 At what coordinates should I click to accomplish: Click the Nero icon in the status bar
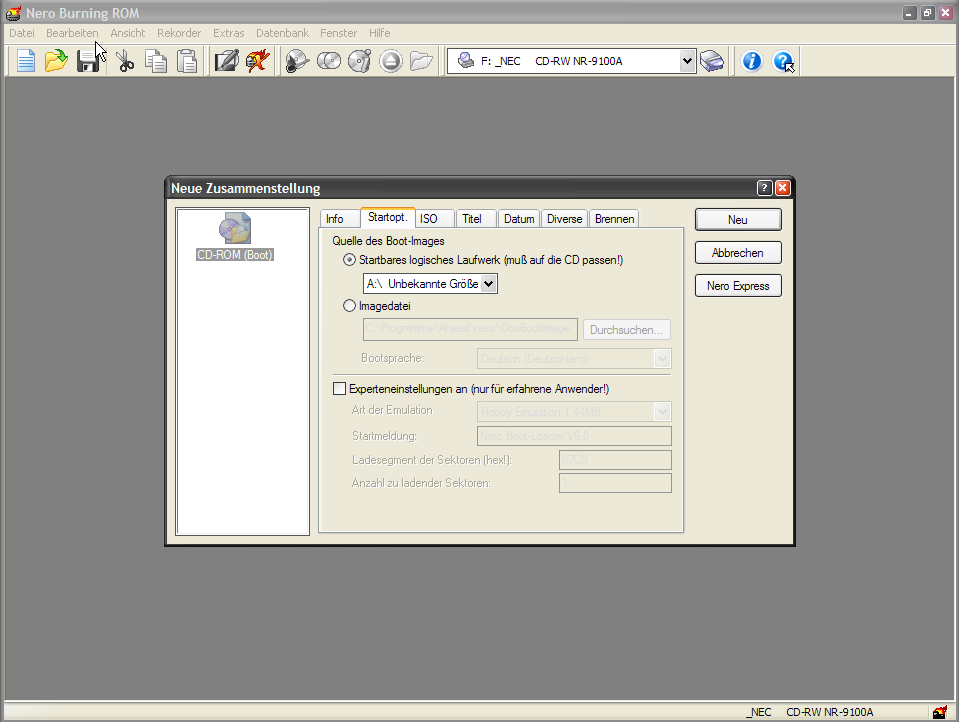click(x=940, y=712)
